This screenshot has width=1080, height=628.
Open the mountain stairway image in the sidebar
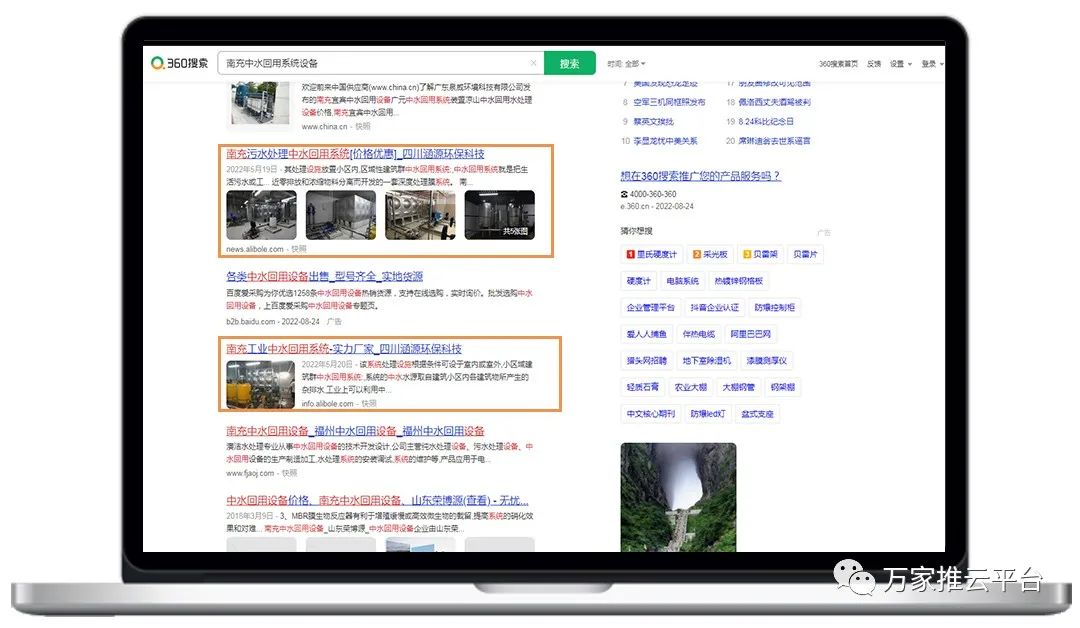678,497
